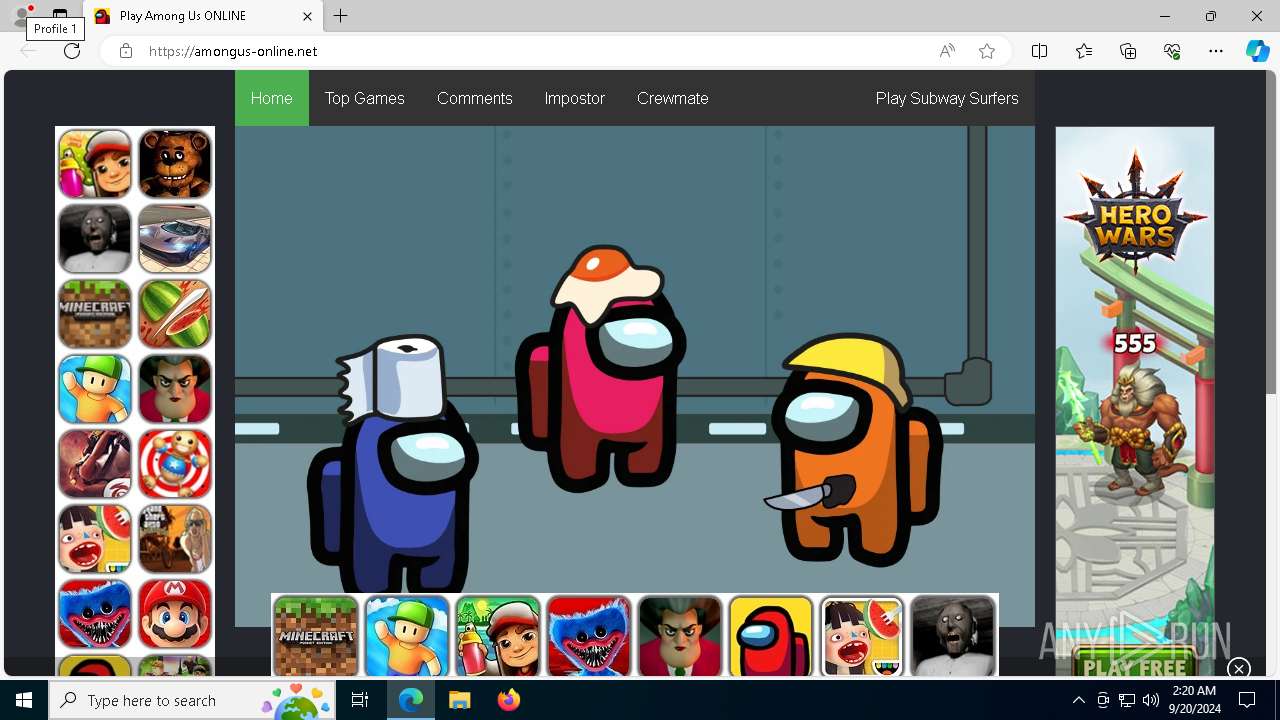
Task: Open the sports car racing game icon
Action: 175,239
